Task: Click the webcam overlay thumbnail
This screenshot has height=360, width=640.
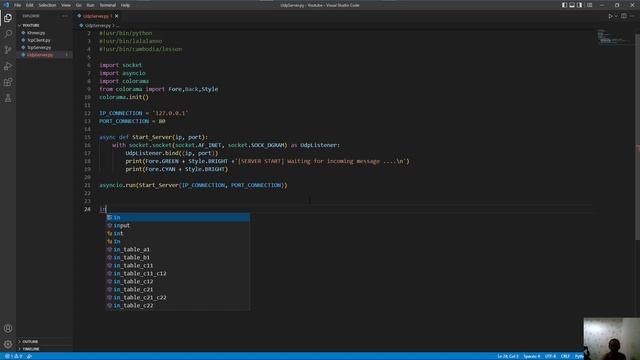Action: pos(611,338)
